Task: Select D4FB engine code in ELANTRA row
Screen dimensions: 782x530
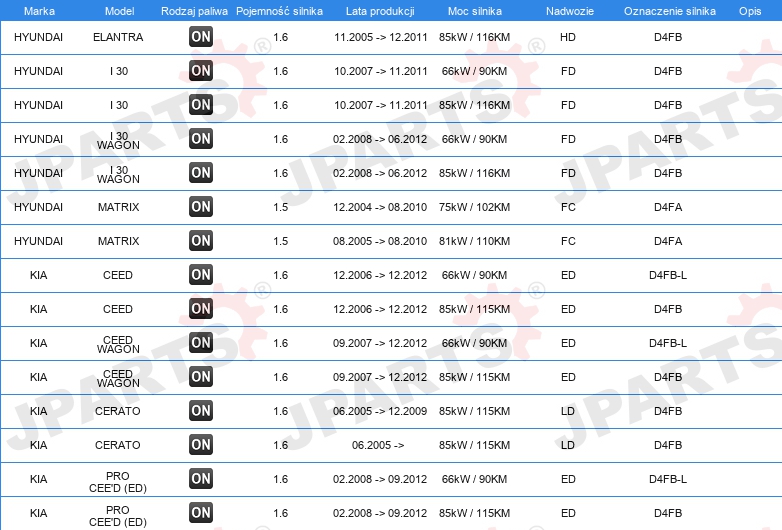Action: click(x=668, y=37)
